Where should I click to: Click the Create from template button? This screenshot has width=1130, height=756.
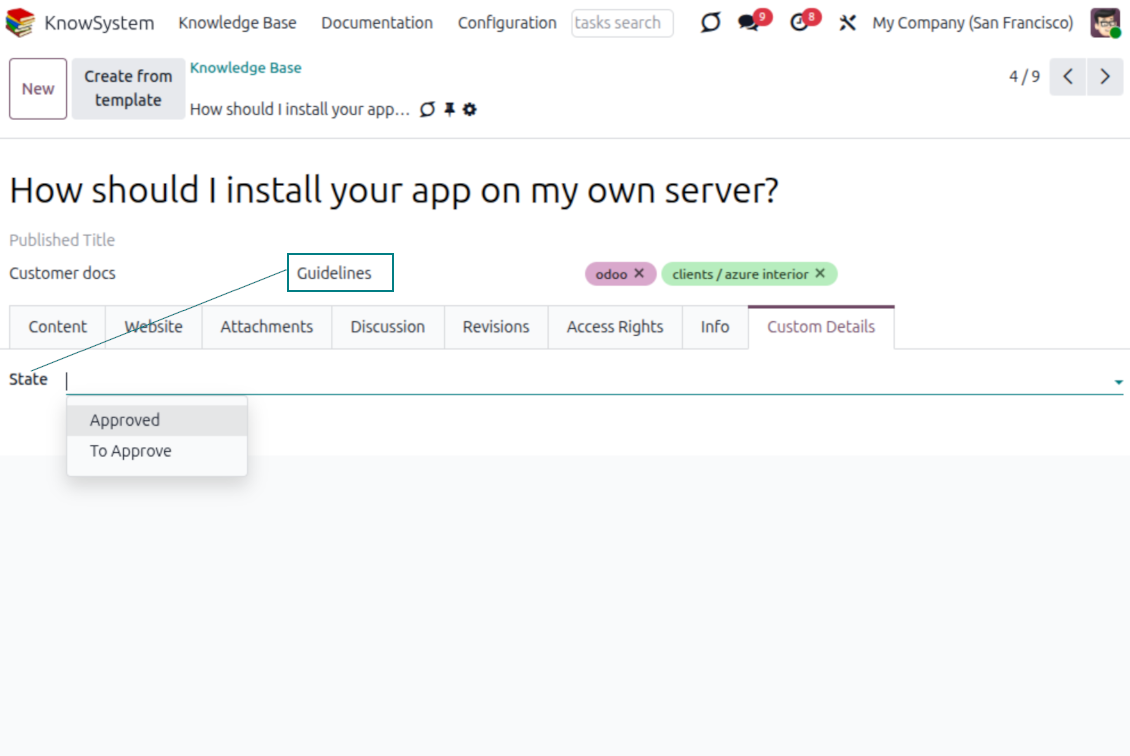128,89
